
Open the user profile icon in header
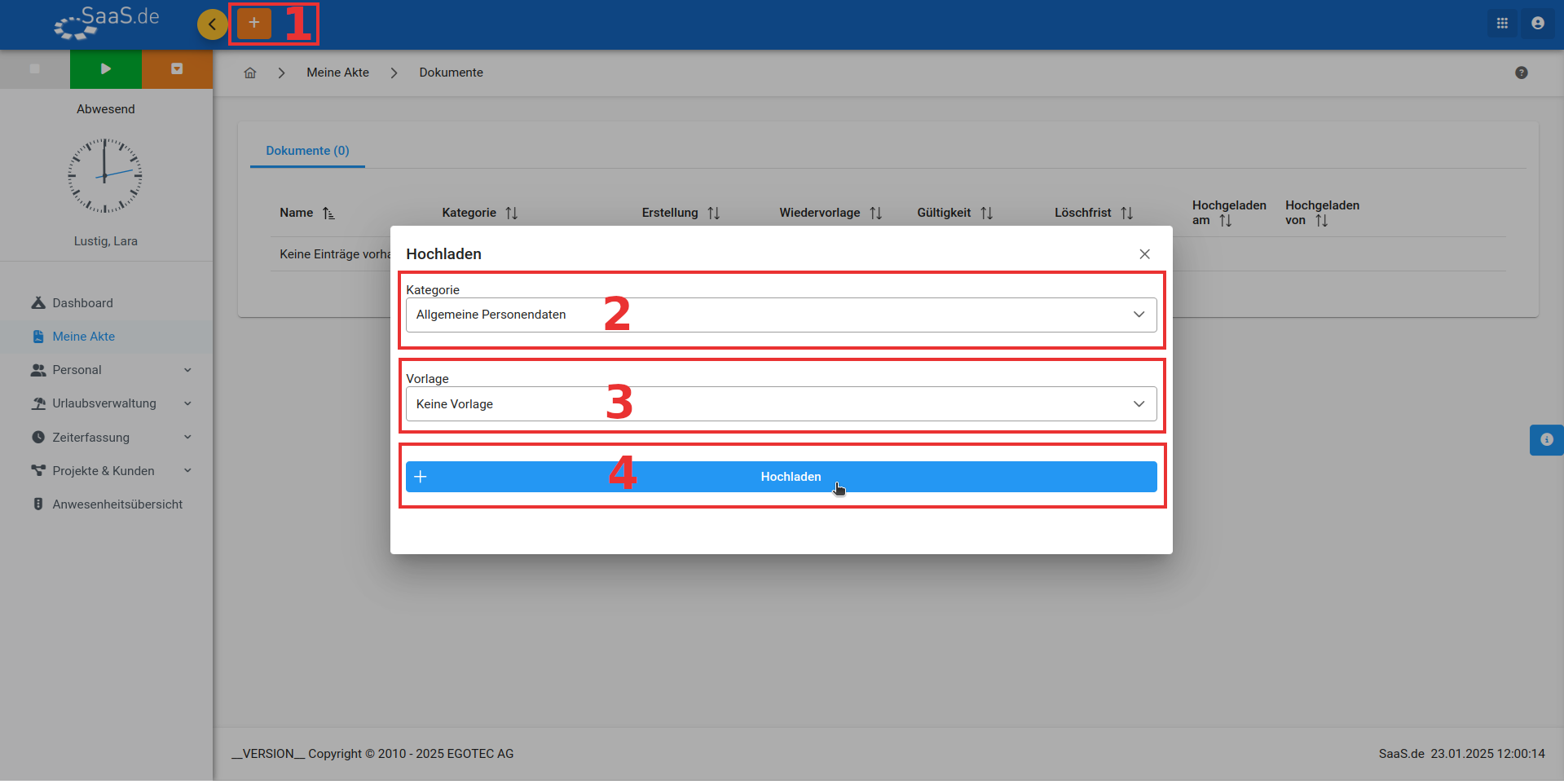point(1538,24)
